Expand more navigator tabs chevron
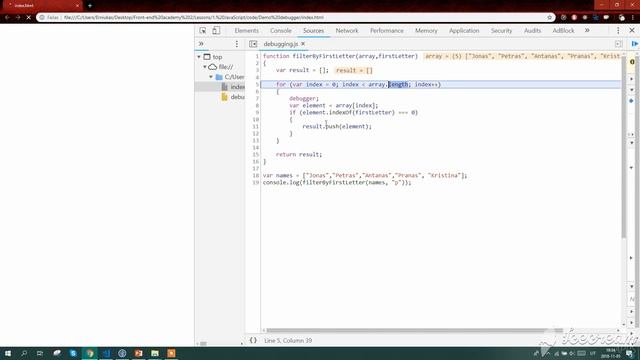This screenshot has height=360, width=640. click(x=201, y=44)
